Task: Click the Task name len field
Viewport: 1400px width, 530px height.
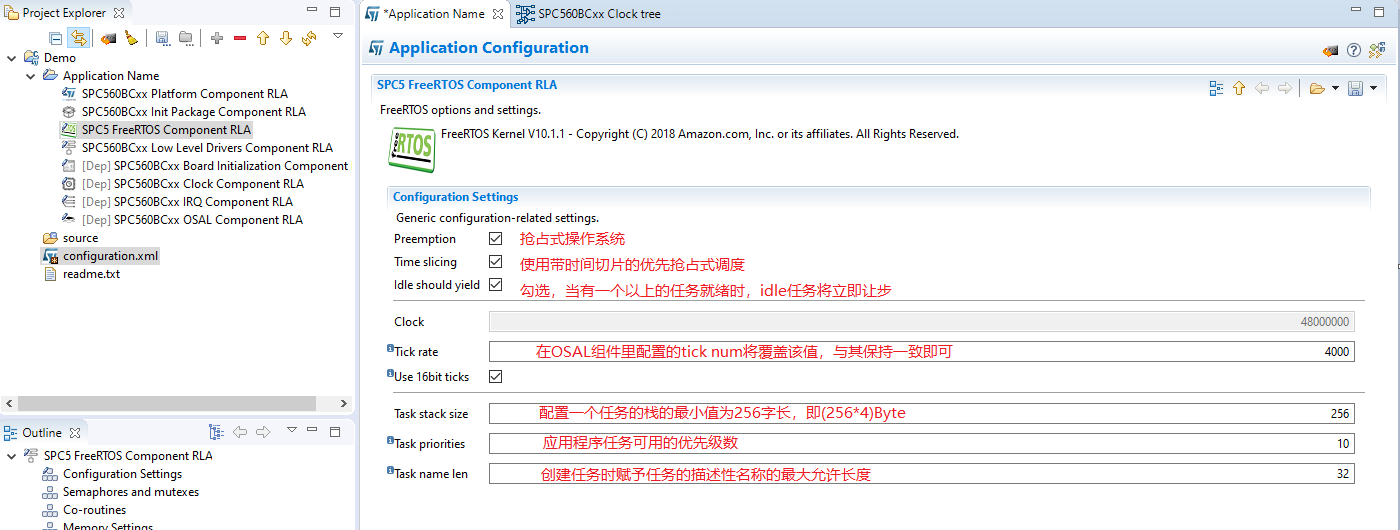Action: (x=921, y=474)
